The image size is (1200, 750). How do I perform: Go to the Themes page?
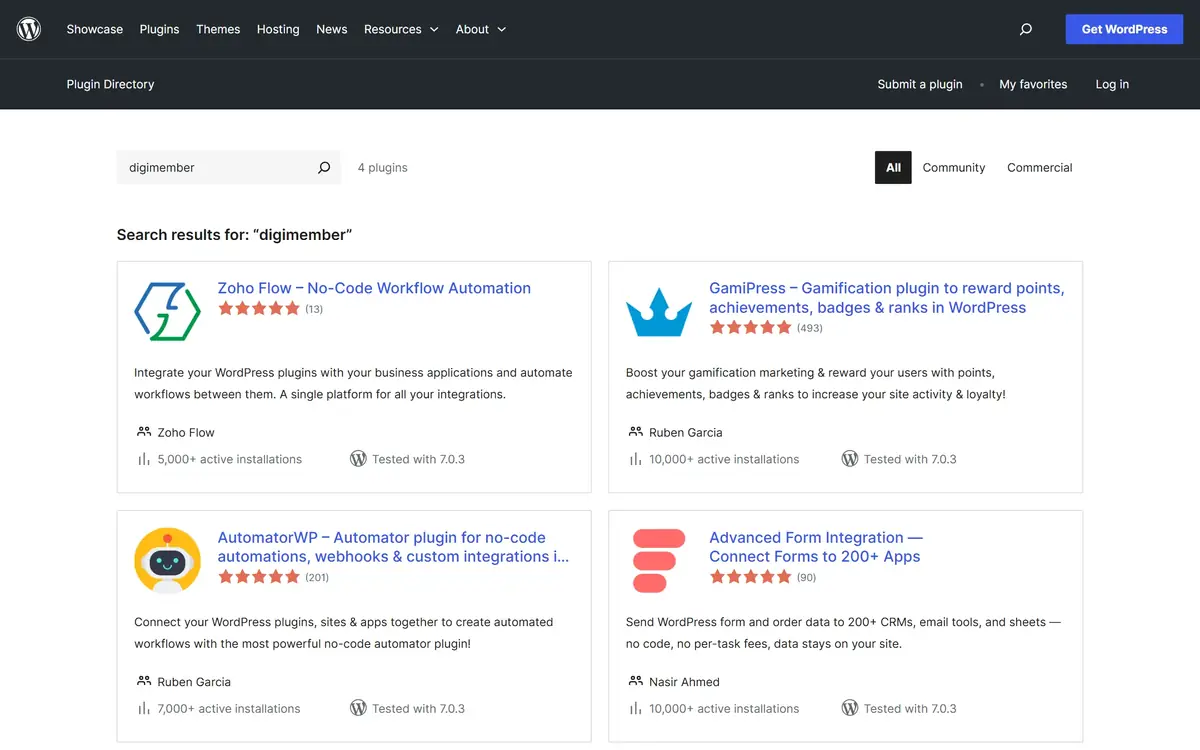(x=218, y=29)
